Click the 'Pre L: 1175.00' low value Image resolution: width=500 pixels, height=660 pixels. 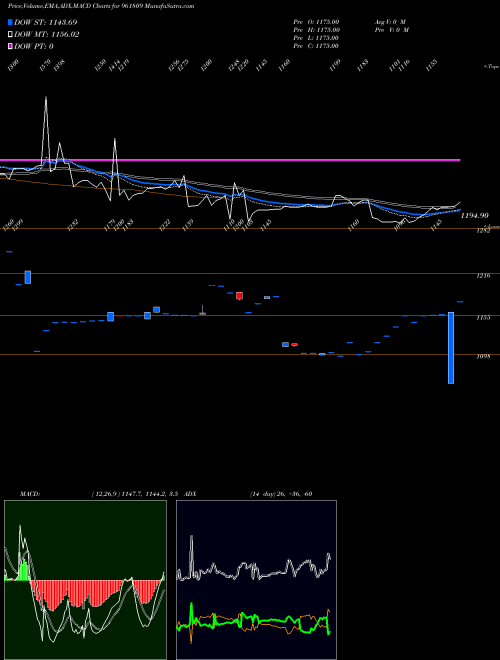coord(316,38)
